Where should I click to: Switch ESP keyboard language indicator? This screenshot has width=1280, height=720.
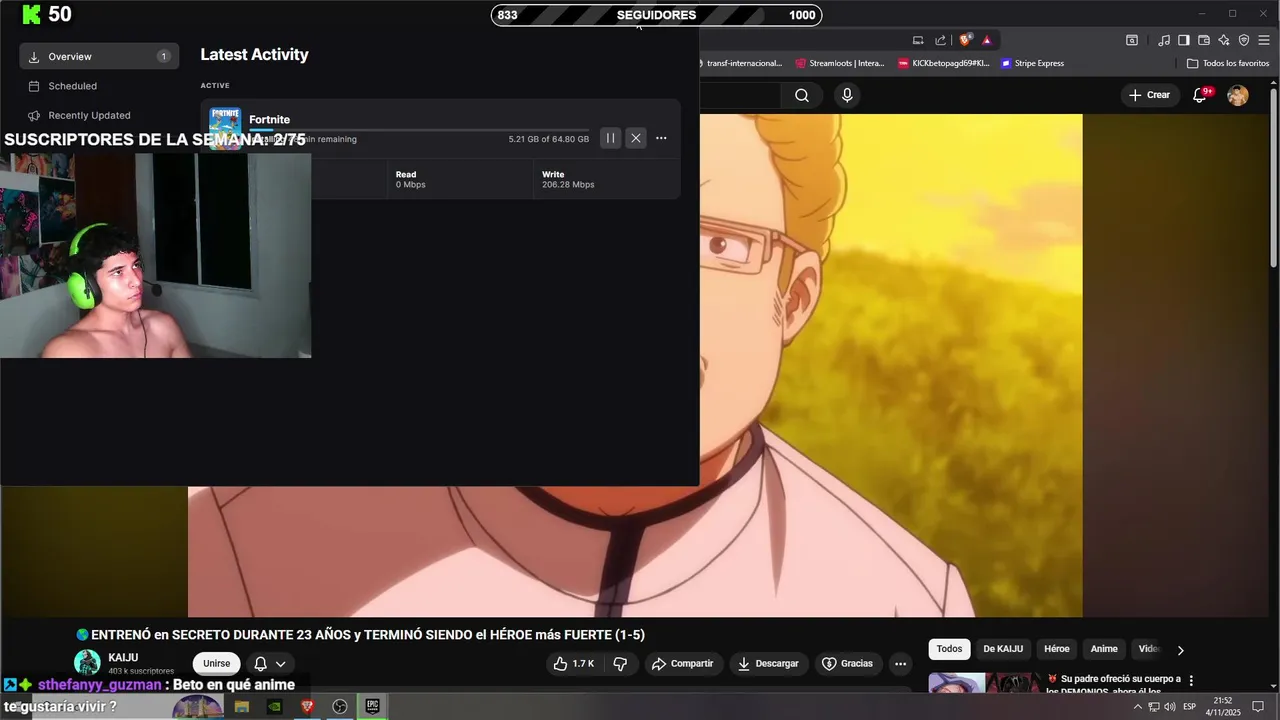pos(1190,707)
